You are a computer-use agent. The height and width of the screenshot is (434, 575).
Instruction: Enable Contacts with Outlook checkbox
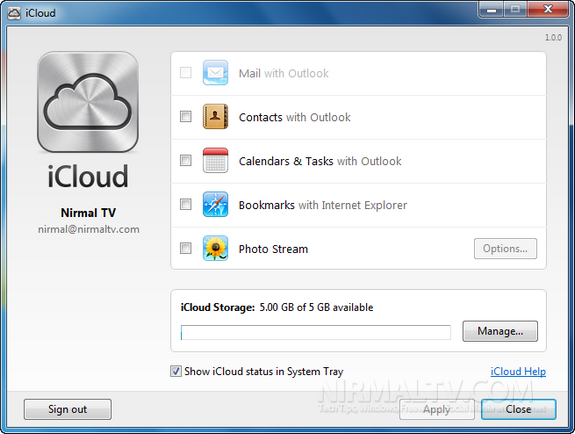186,116
